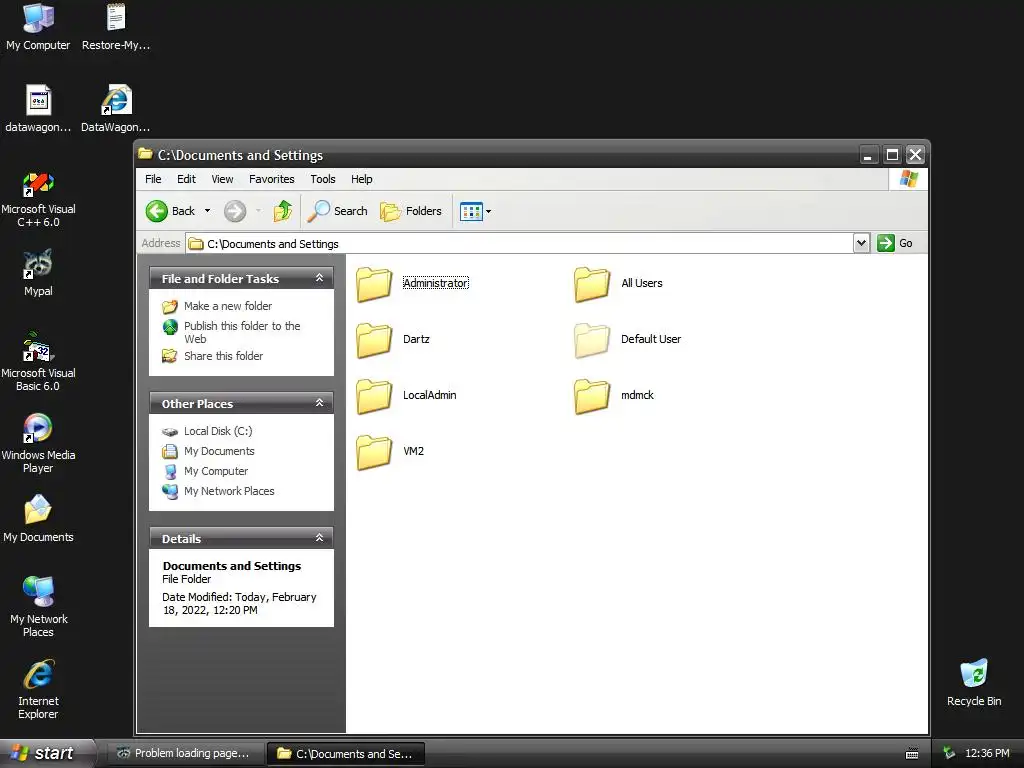Click the Windows flag logo in Explorer
The height and width of the screenshot is (768, 1024).
coord(908,179)
